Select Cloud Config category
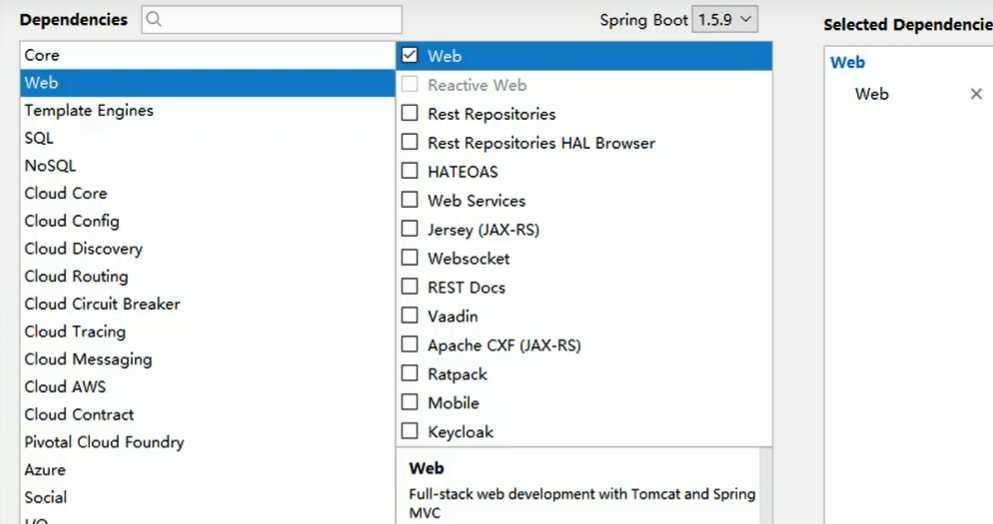Viewport: 993px width, 524px height. (208, 221)
